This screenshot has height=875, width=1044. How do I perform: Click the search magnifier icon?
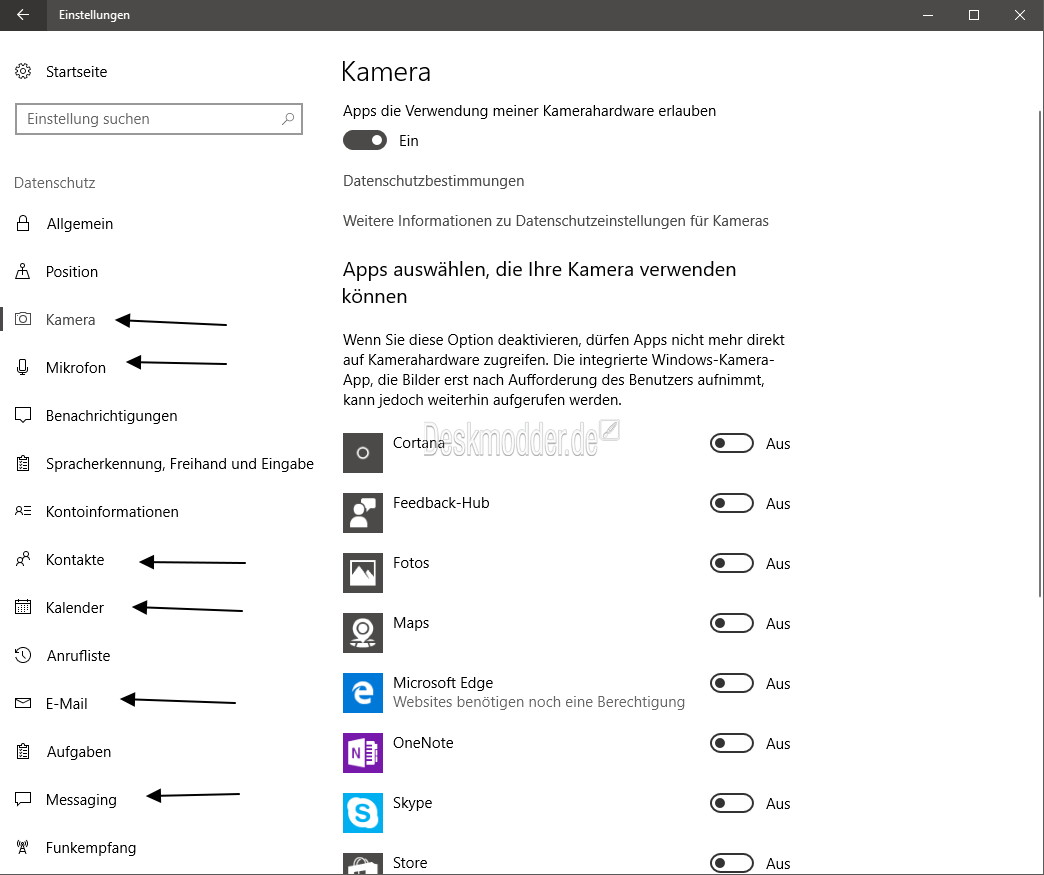click(x=288, y=119)
